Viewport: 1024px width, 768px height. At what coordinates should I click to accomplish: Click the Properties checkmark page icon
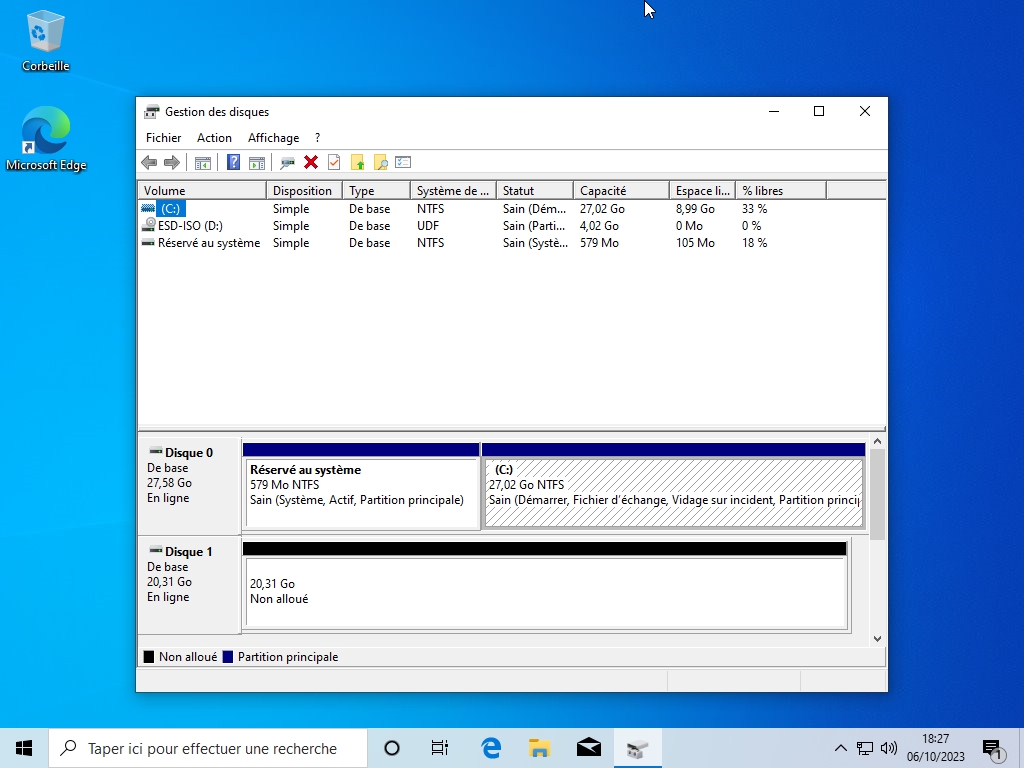pos(334,162)
